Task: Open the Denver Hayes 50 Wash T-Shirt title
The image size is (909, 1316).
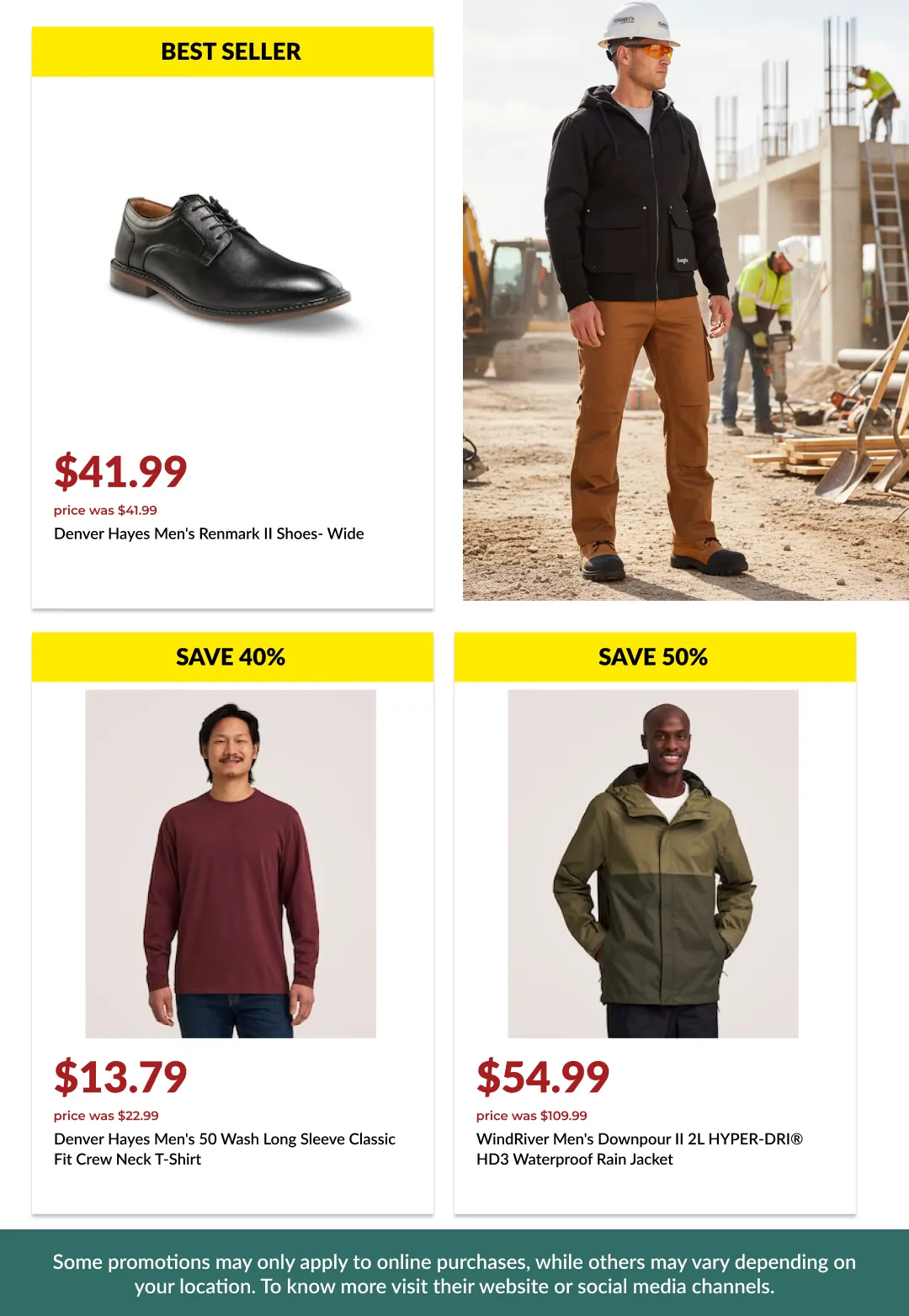Action: tap(225, 1149)
